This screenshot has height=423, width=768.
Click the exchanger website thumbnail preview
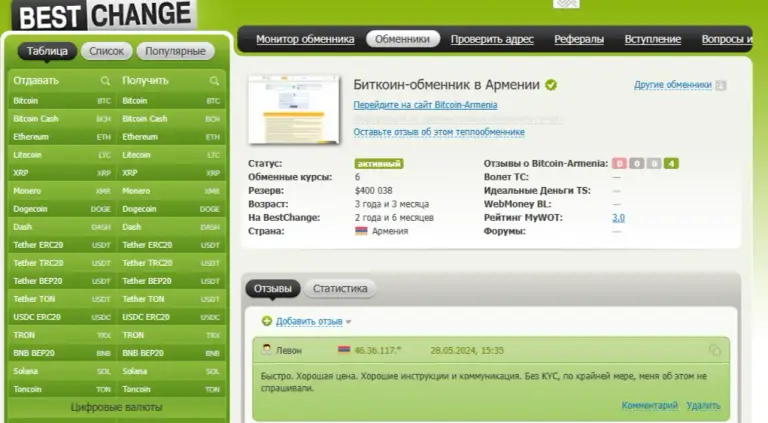(293, 110)
